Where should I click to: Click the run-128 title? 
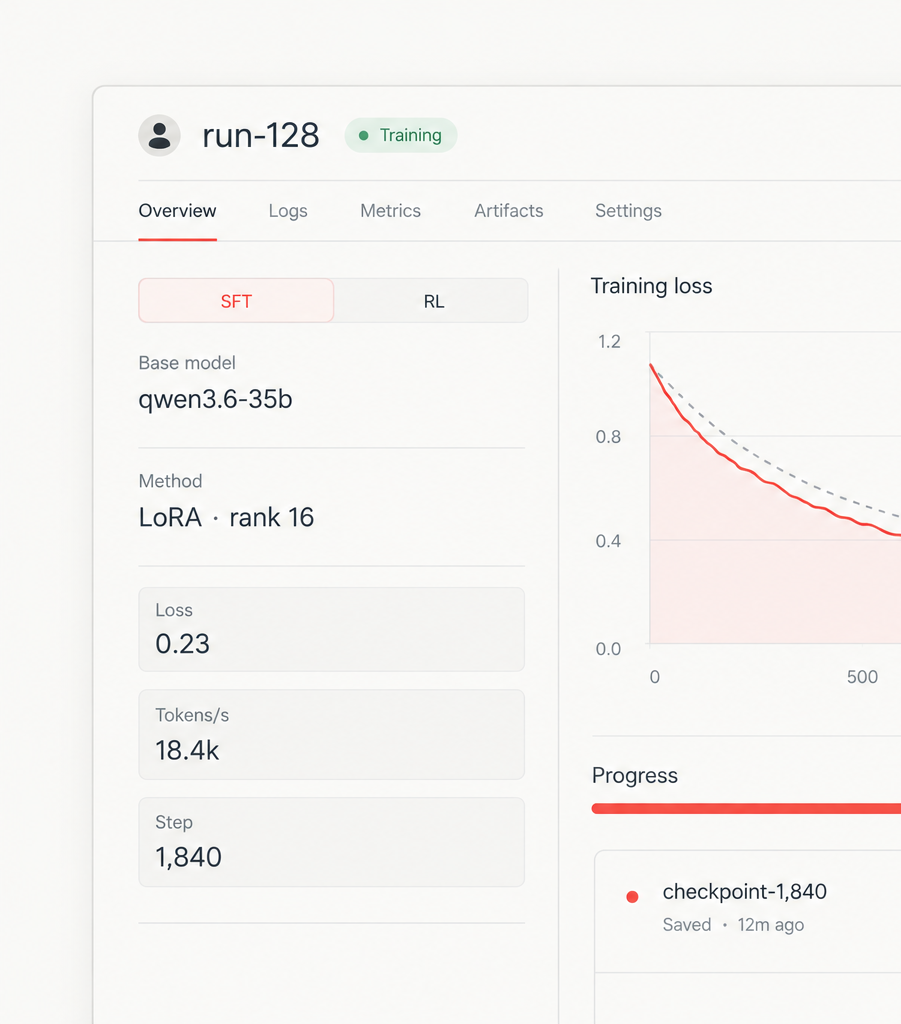261,135
